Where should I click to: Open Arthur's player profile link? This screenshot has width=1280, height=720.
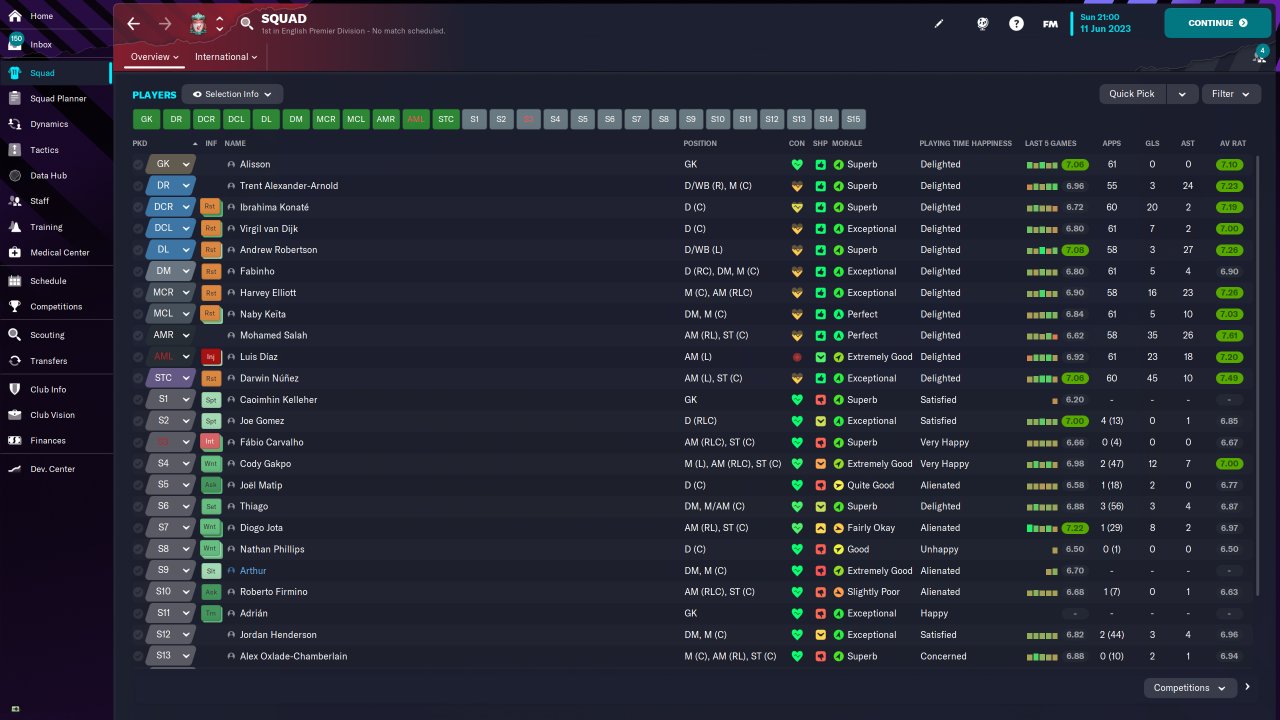click(253, 571)
